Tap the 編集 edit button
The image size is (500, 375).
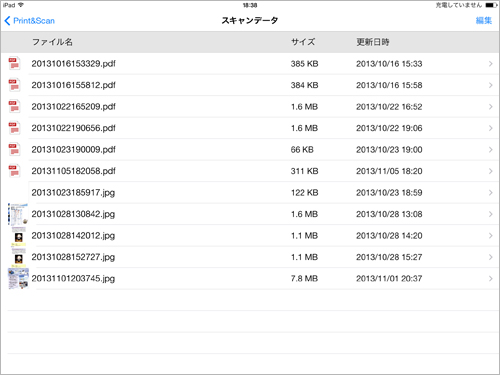point(484,20)
